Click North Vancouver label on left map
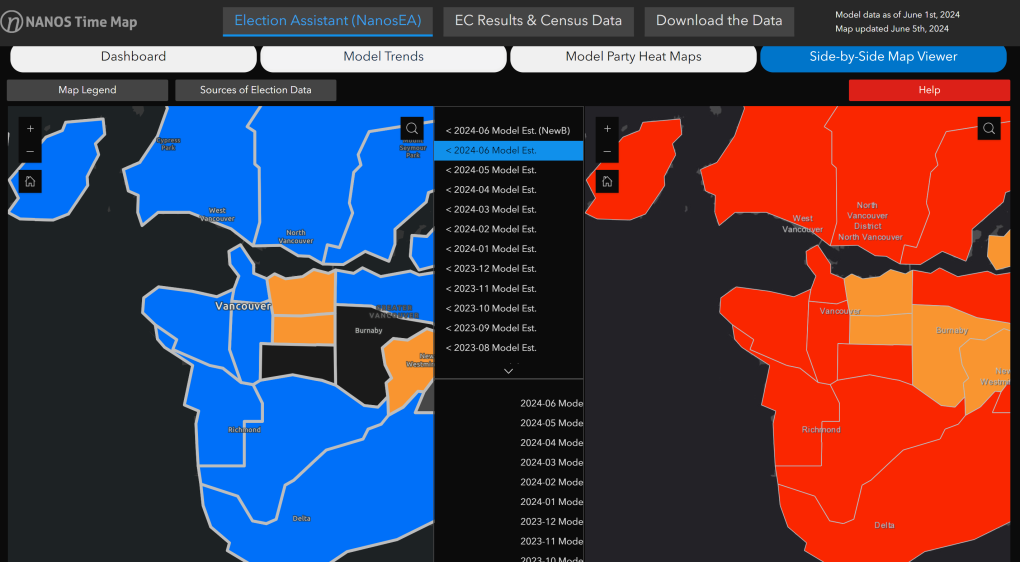The image size is (1020, 562). (x=295, y=237)
